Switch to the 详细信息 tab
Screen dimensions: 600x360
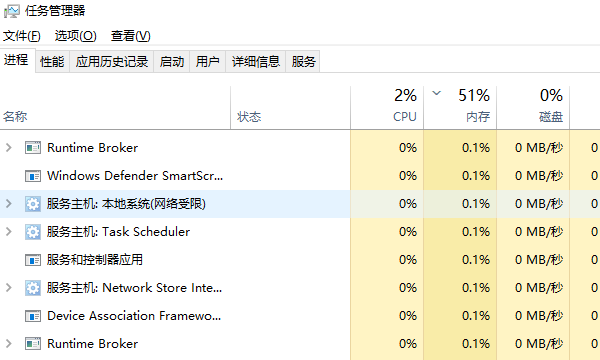pos(256,61)
